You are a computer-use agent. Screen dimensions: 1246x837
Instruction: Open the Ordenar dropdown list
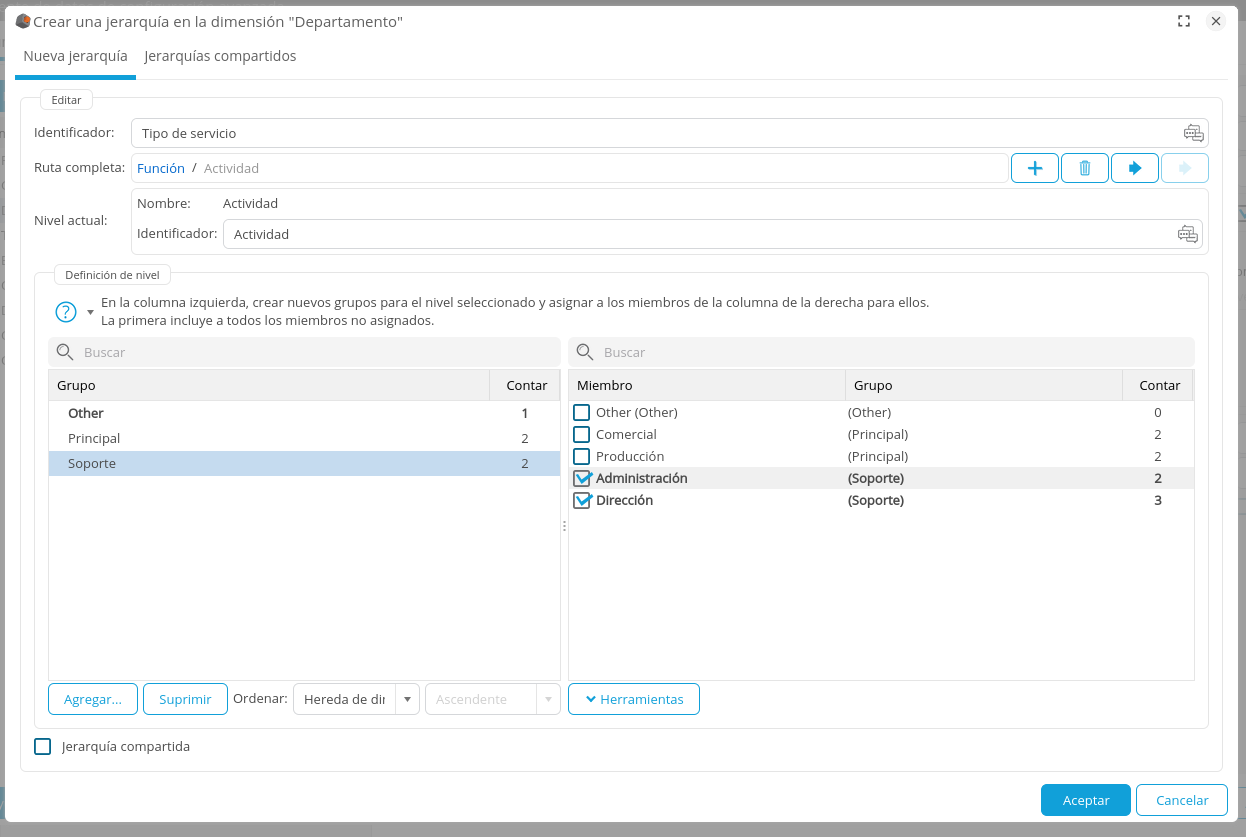coord(407,699)
